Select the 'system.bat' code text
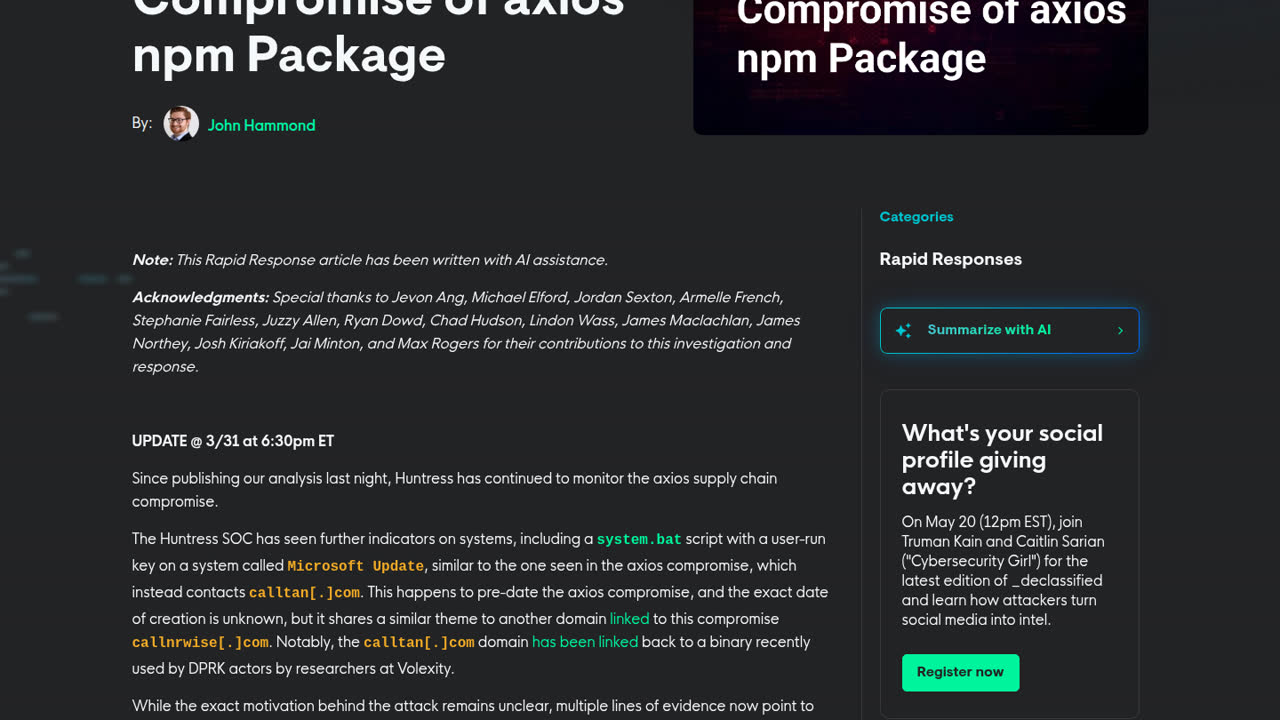This screenshot has width=1280, height=720. pyautogui.click(x=639, y=540)
